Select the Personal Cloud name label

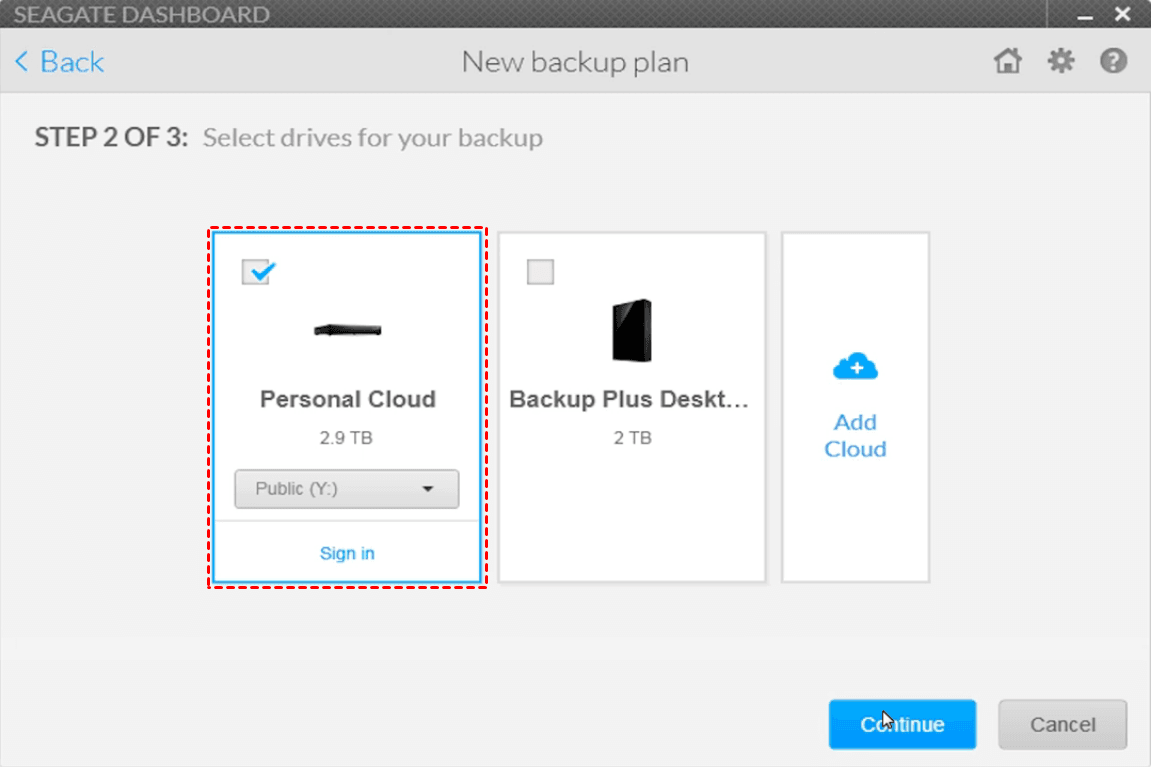pos(347,399)
